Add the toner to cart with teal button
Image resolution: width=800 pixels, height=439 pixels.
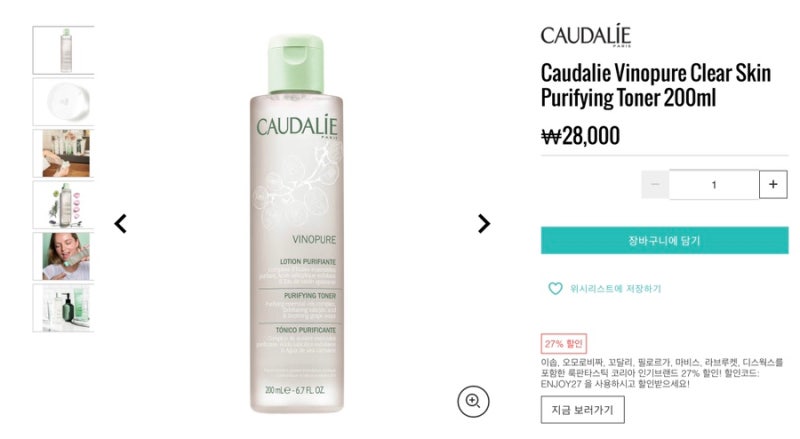(664, 240)
